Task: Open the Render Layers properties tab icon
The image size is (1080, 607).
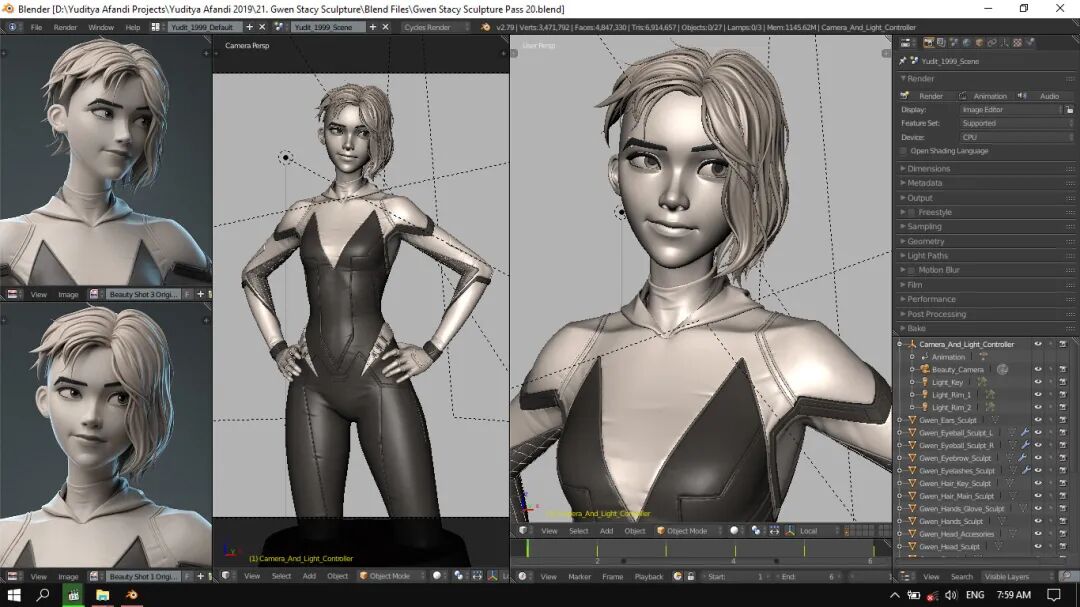Action: coord(941,43)
